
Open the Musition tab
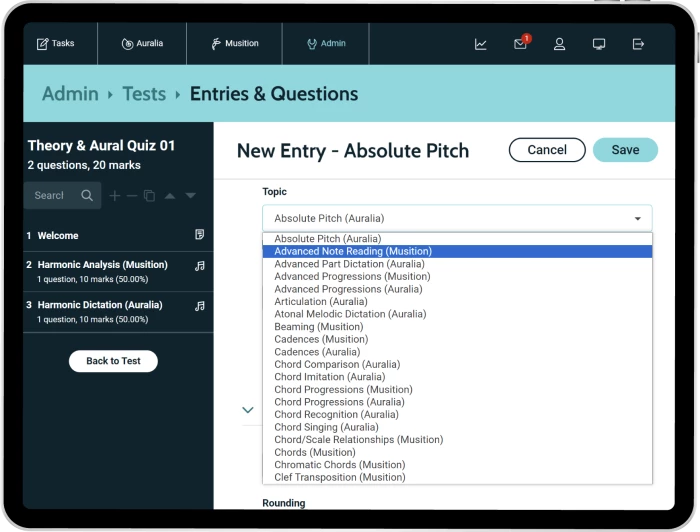click(x=234, y=44)
